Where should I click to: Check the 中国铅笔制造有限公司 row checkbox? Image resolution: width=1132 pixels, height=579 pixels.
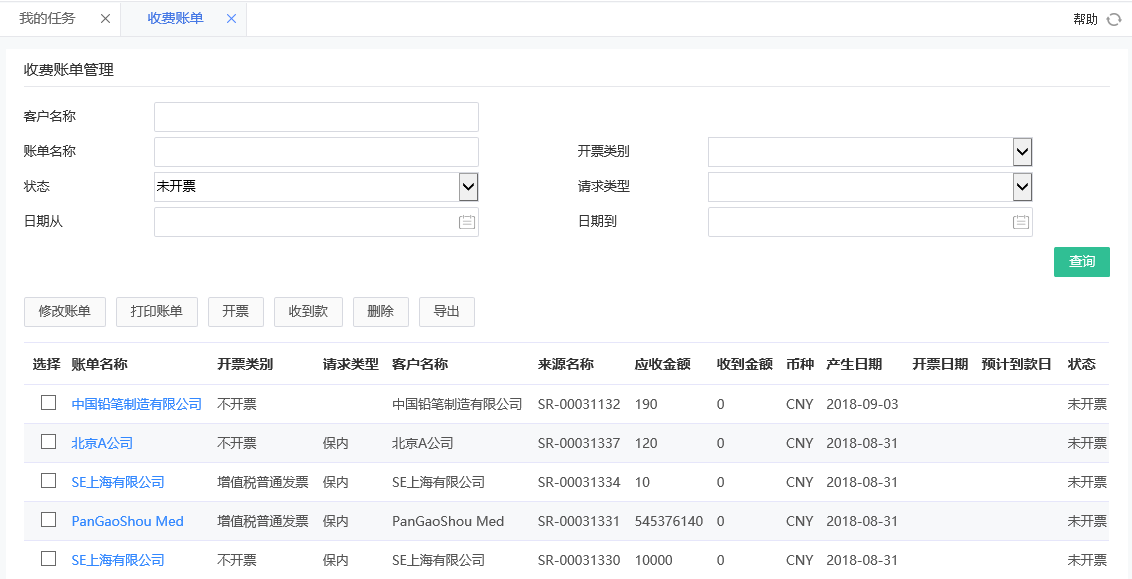[47, 403]
